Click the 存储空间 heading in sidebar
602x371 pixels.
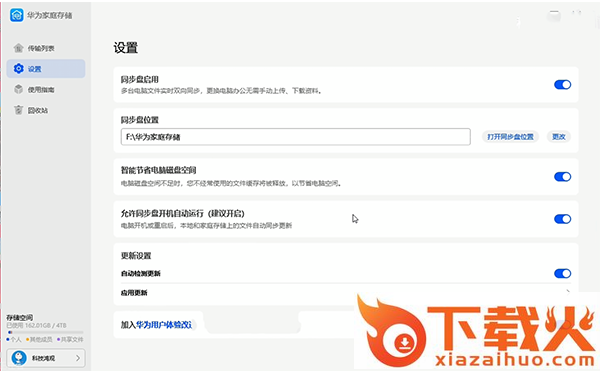click(20, 318)
